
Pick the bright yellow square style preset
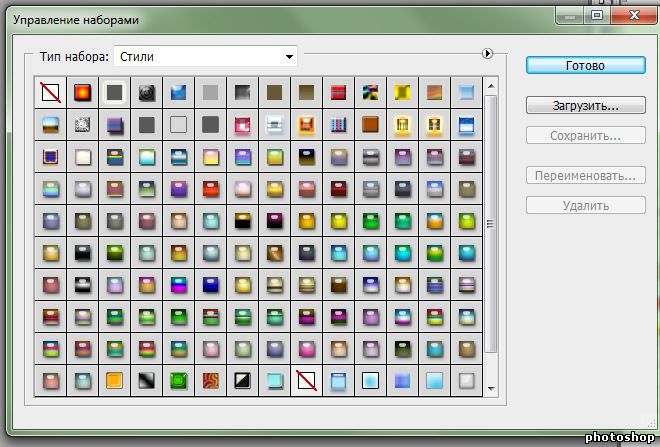[402, 93]
